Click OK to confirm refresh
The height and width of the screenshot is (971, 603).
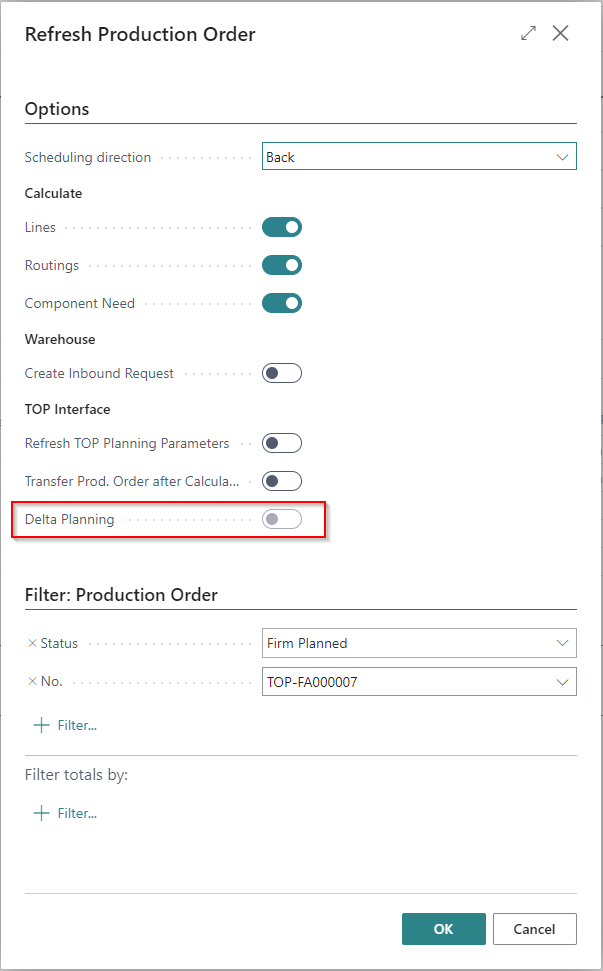pos(443,929)
